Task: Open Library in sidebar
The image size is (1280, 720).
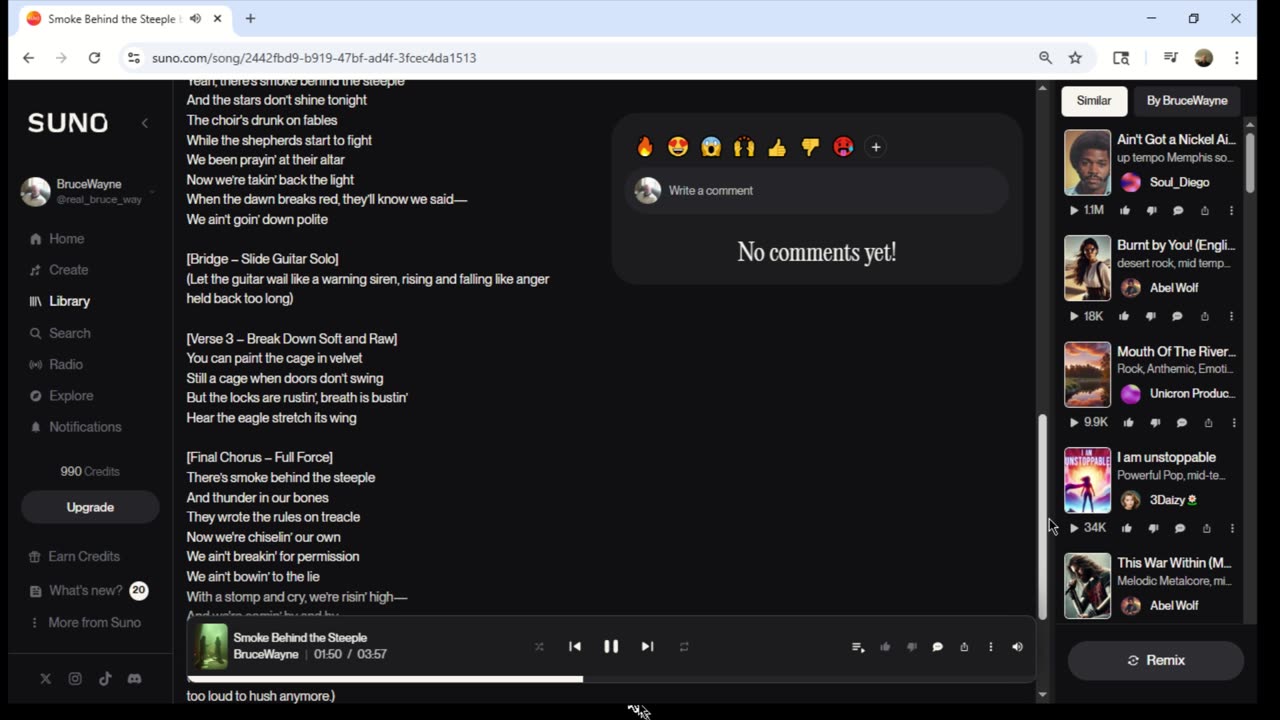Action: click(x=60, y=301)
